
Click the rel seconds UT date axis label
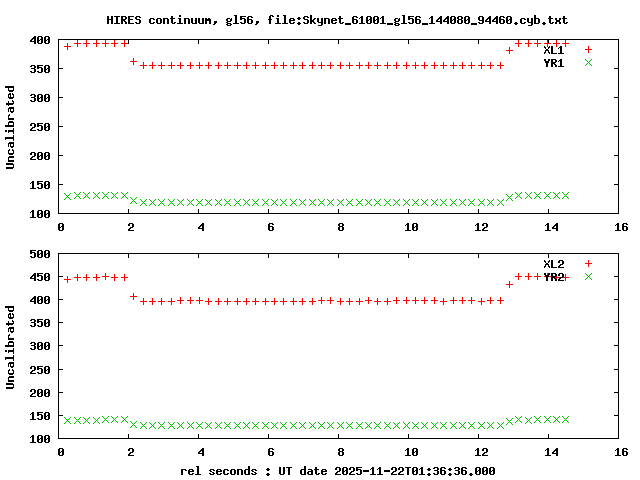coord(338,470)
